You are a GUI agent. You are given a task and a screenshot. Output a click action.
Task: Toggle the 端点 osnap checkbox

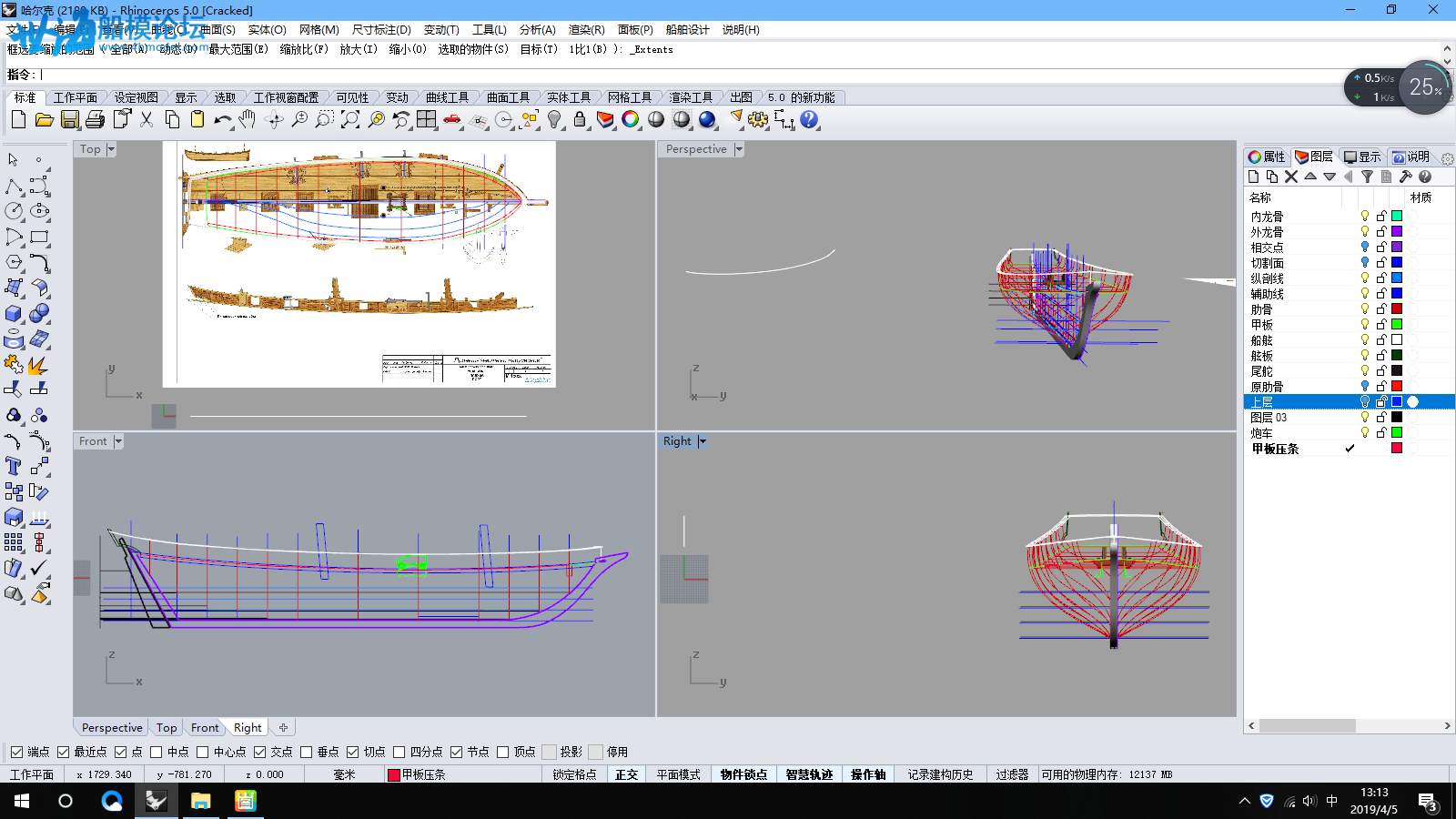coord(16,752)
